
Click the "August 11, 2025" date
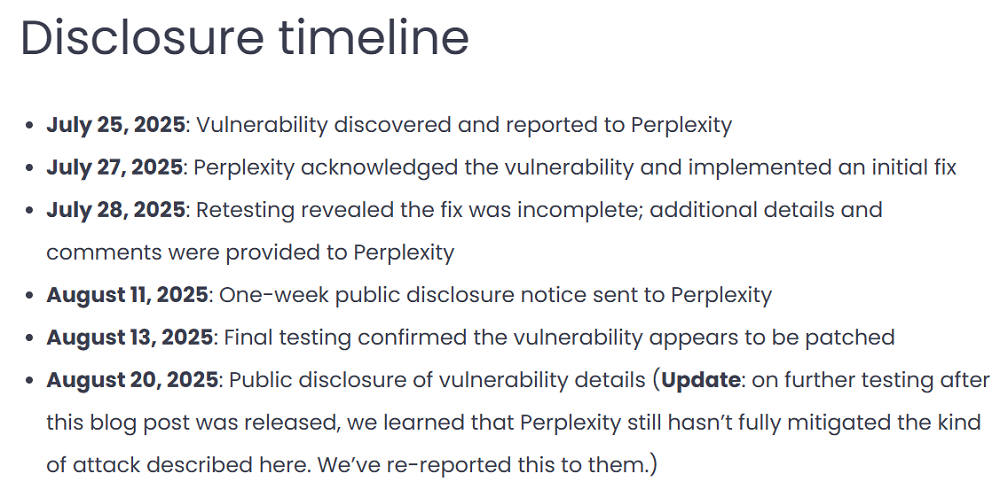point(127,295)
